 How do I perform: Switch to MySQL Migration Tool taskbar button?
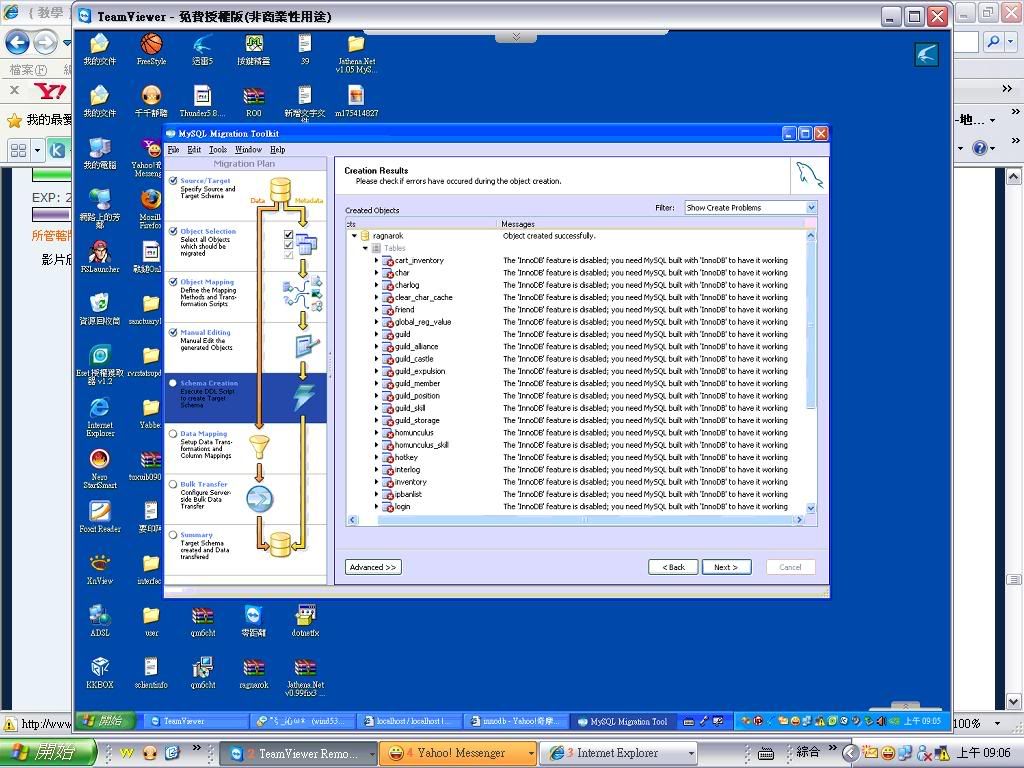click(623, 722)
